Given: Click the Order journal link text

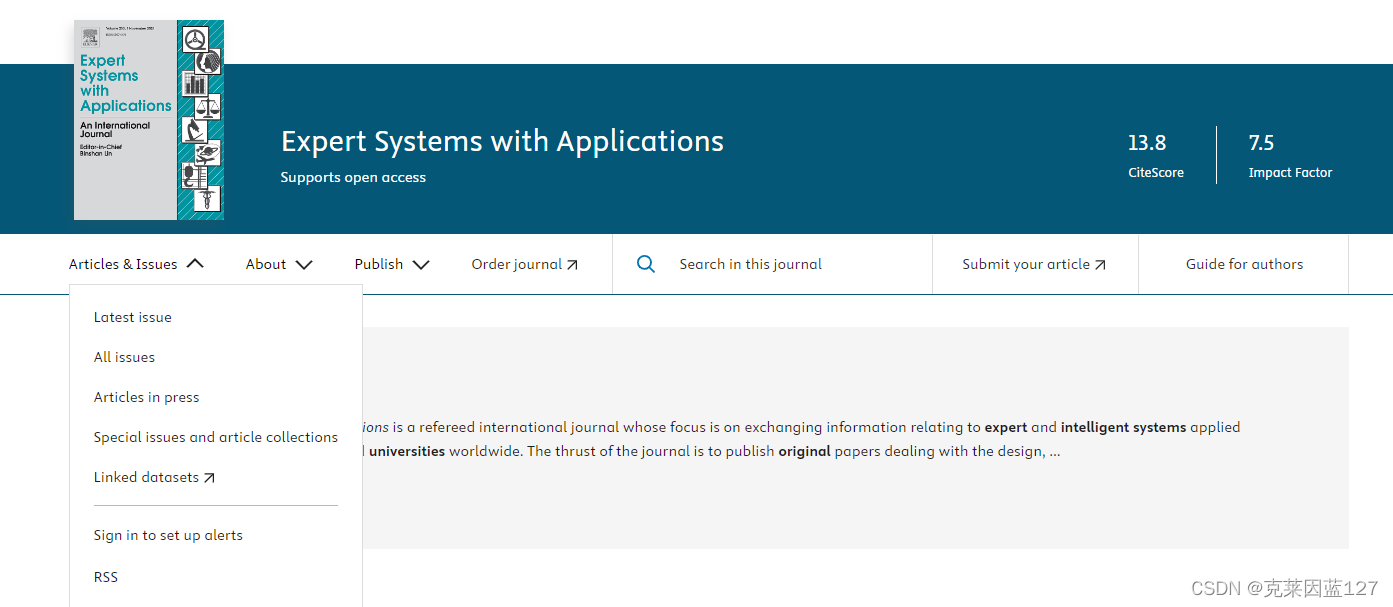Looking at the screenshot, I should pos(517,264).
